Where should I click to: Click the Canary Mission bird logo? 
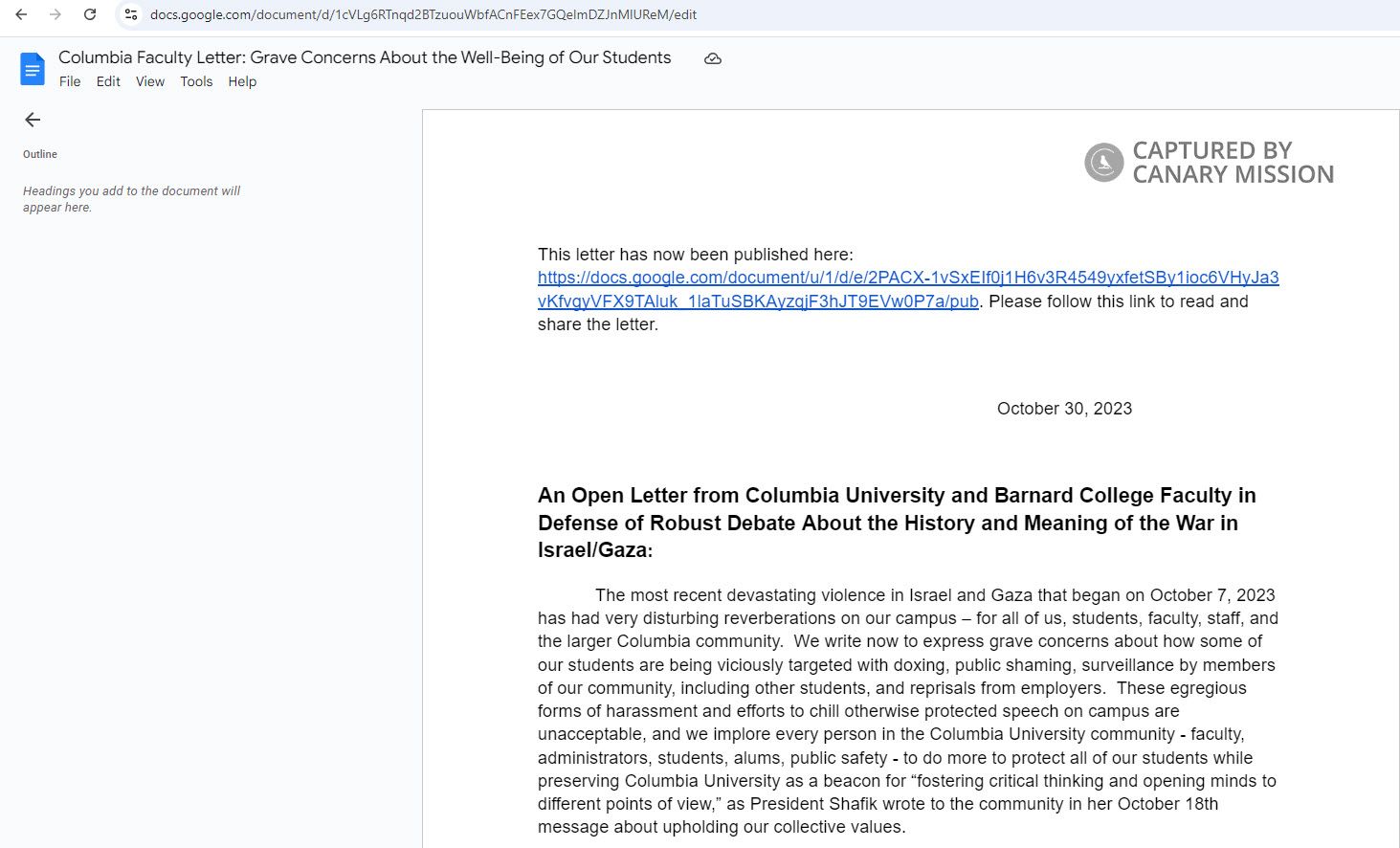[1103, 163]
